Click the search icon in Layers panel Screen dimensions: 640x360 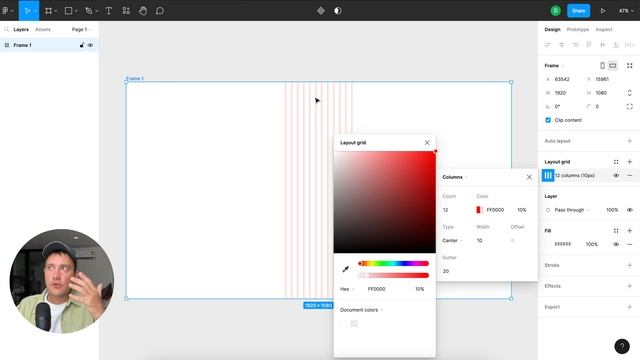coord(6,29)
